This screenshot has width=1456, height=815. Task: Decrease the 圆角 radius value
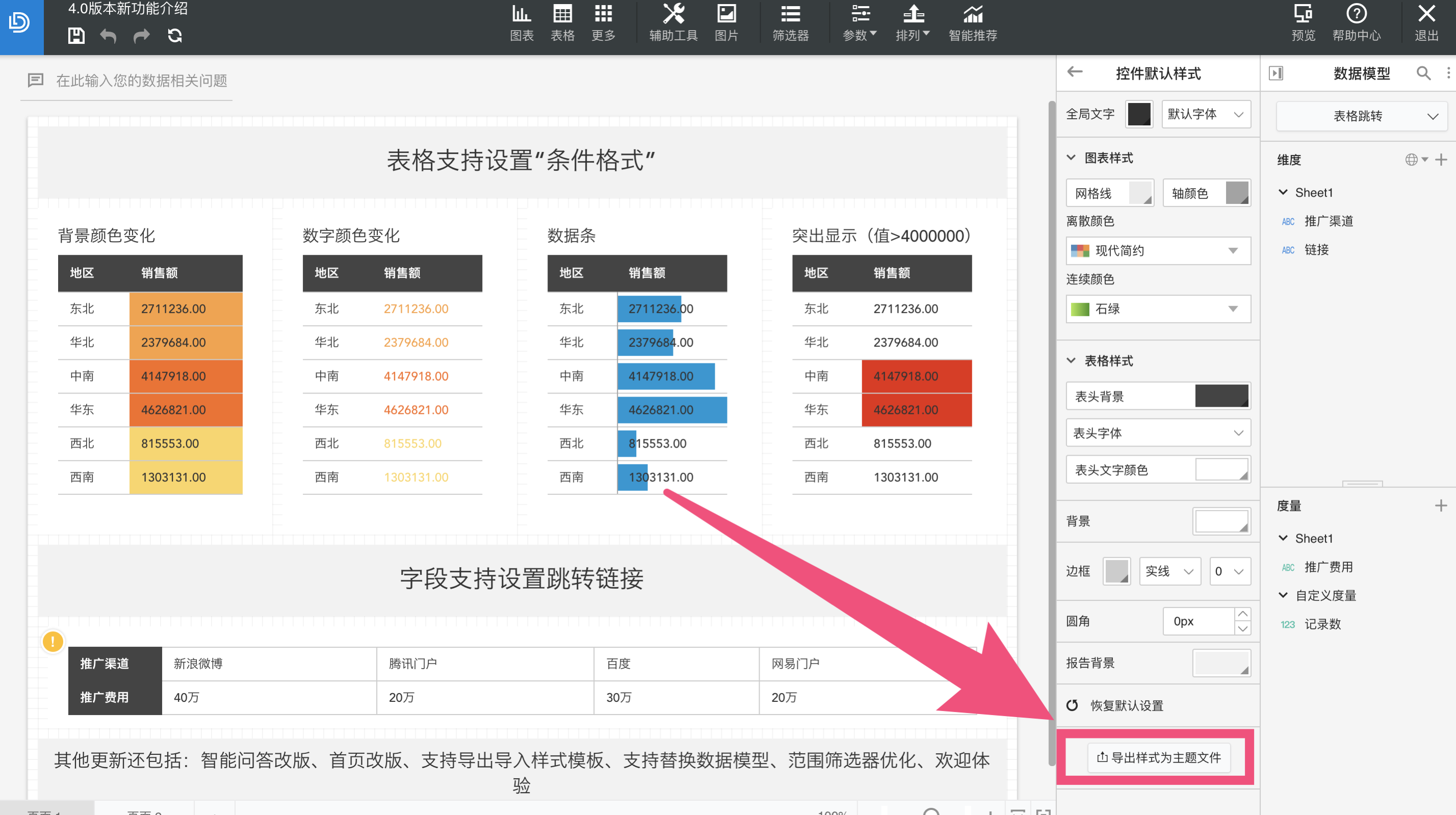1242,628
